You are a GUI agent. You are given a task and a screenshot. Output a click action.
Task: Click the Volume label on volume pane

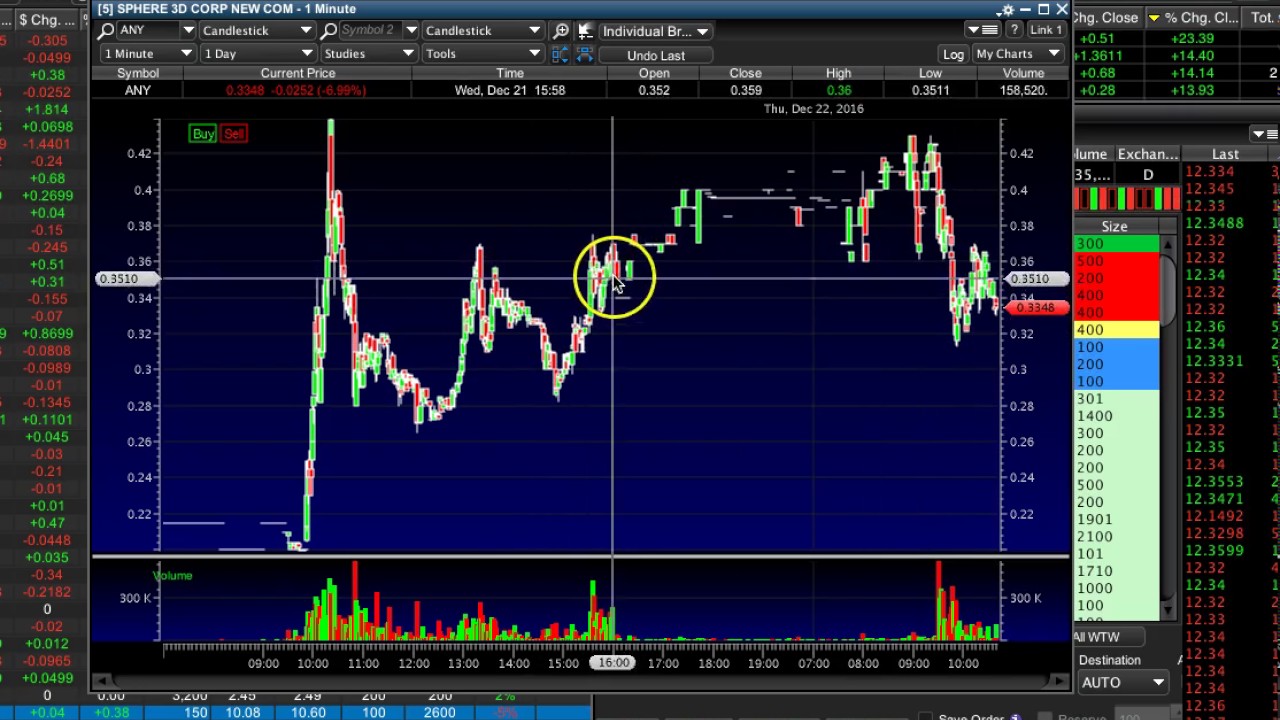tap(173, 575)
